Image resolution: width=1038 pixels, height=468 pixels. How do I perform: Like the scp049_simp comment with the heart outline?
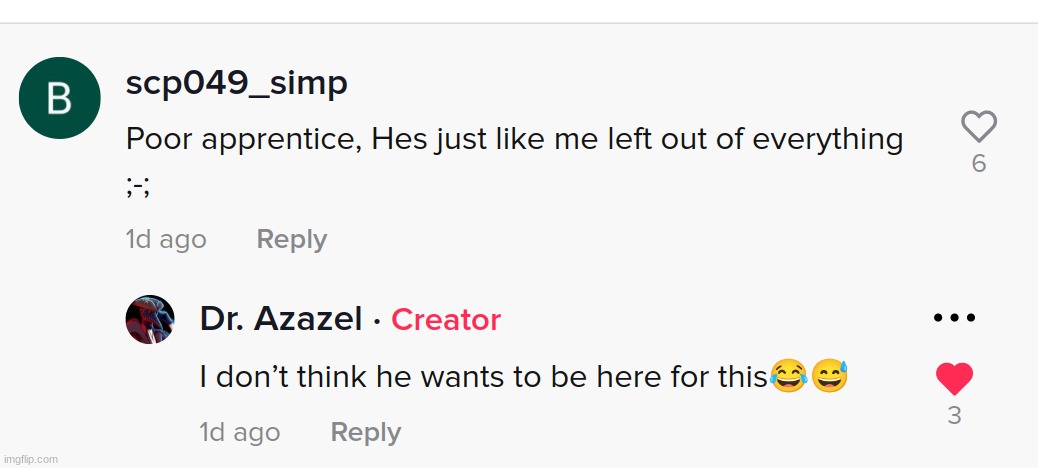(x=979, y=127)
